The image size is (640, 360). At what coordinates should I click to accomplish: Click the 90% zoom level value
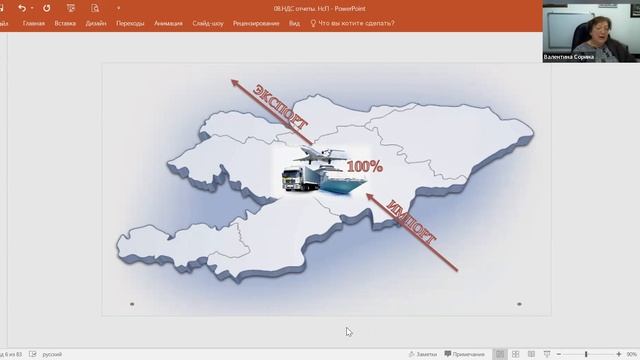[632, 354]
